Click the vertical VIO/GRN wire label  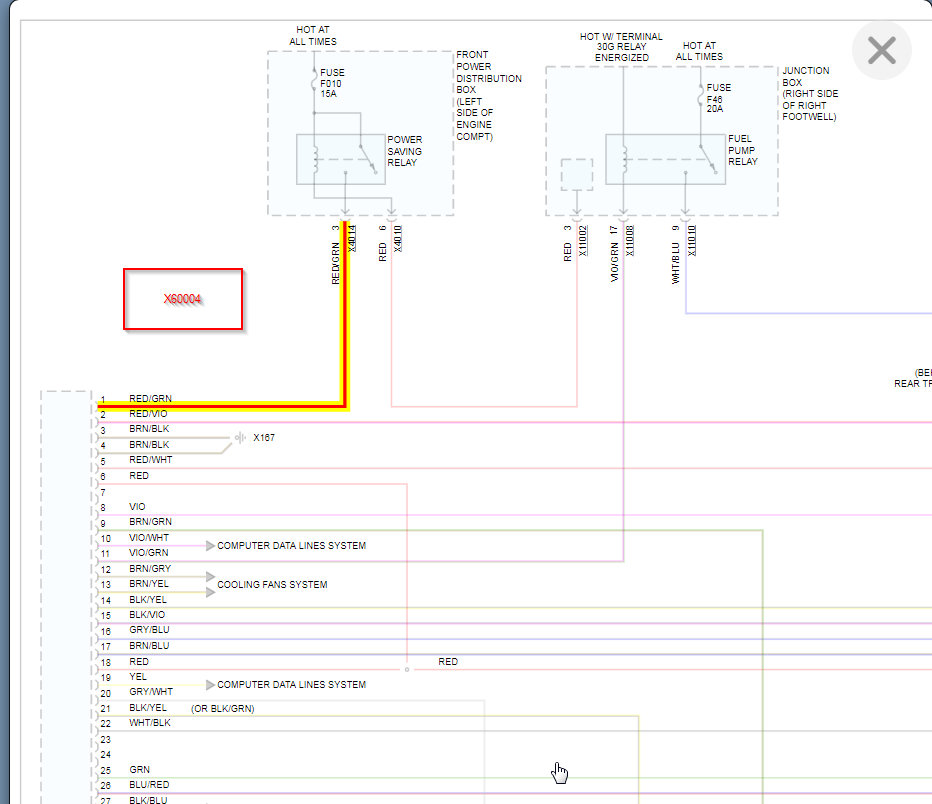(614, 261)
